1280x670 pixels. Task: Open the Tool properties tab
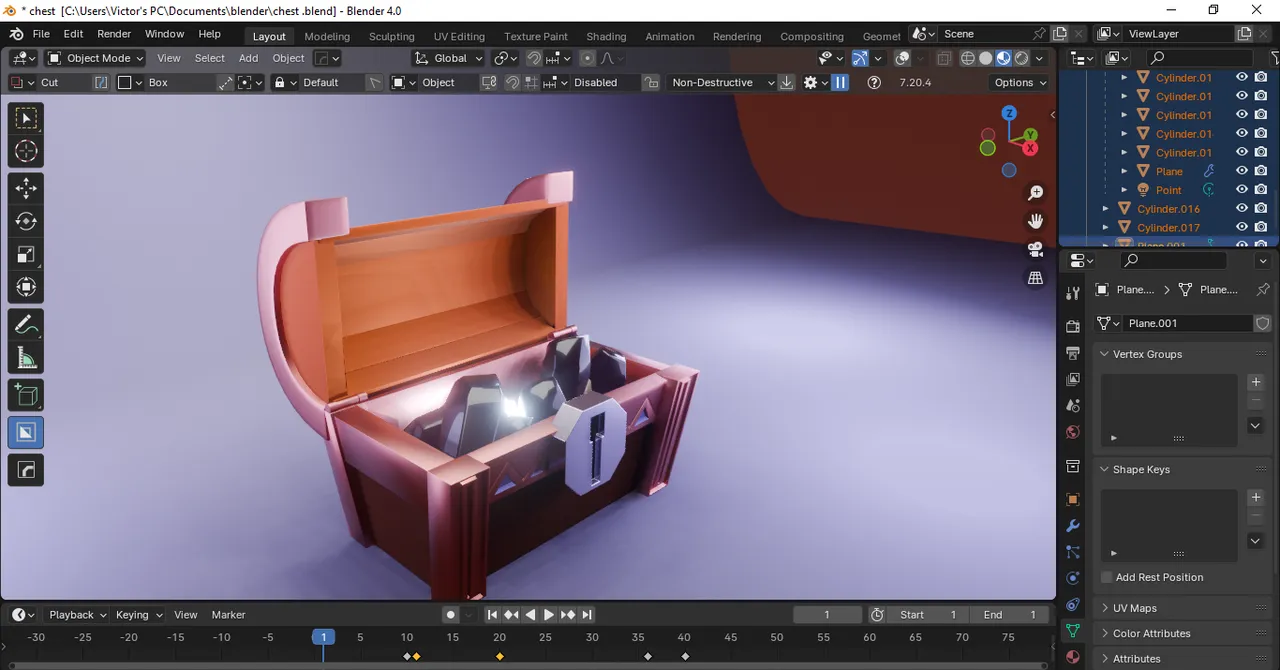pos(1073,293)
